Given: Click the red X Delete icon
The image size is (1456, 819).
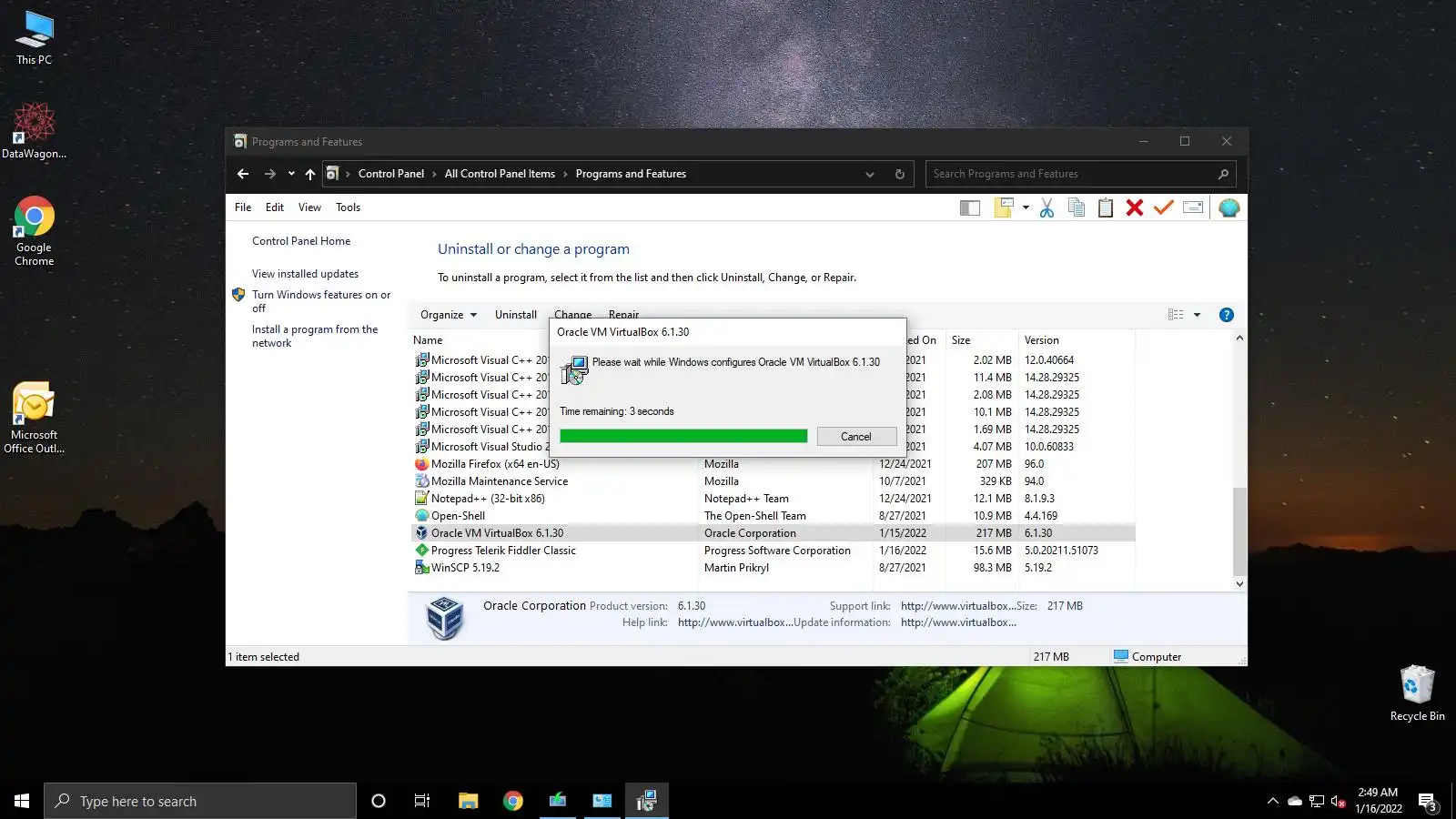Looking at the screenshot, I should pos(1134,207).
